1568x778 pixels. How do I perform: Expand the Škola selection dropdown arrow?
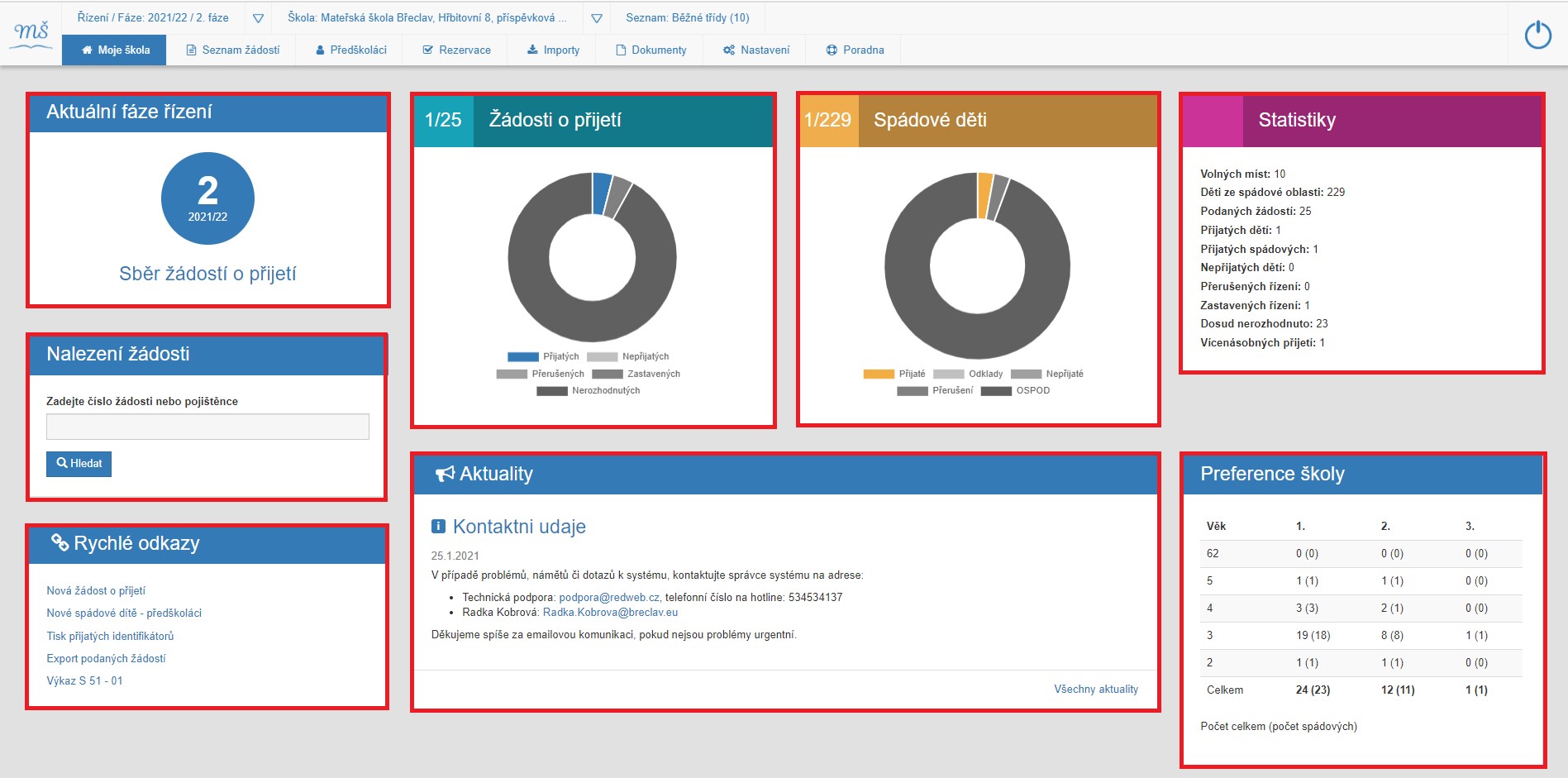point(597,18)
